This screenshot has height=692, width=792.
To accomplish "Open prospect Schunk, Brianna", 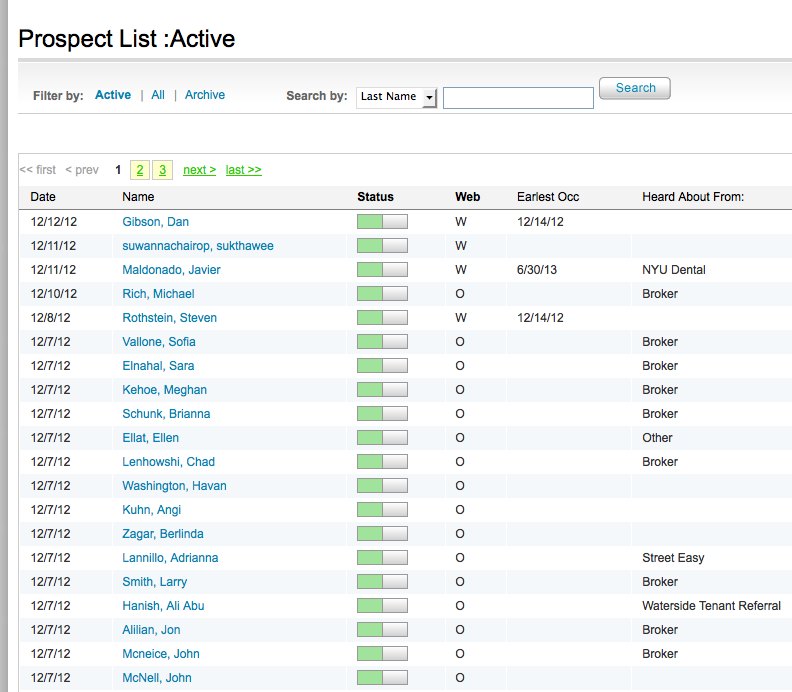I will [x=166, y=414].
